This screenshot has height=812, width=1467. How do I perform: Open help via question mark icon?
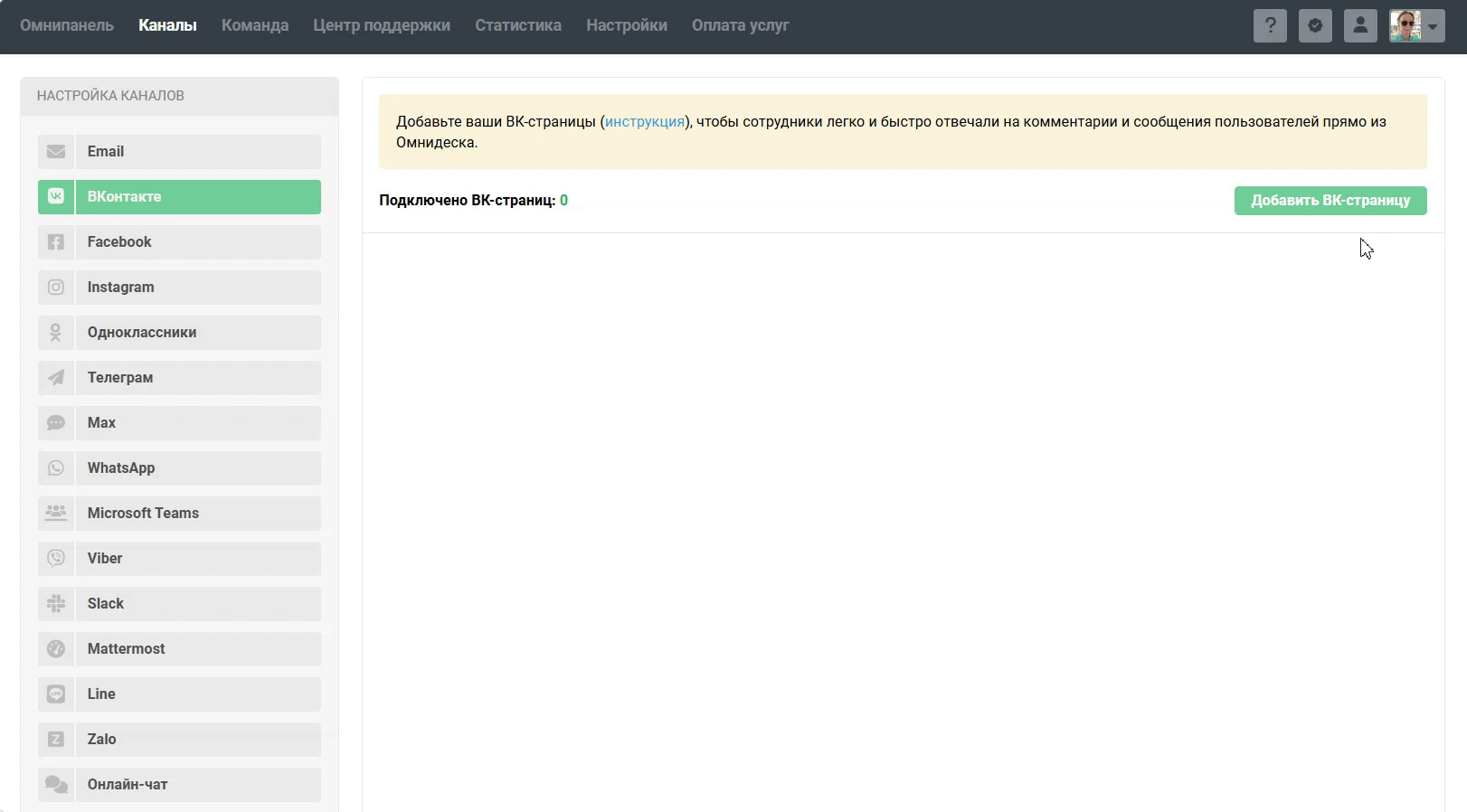(1270, 25)
